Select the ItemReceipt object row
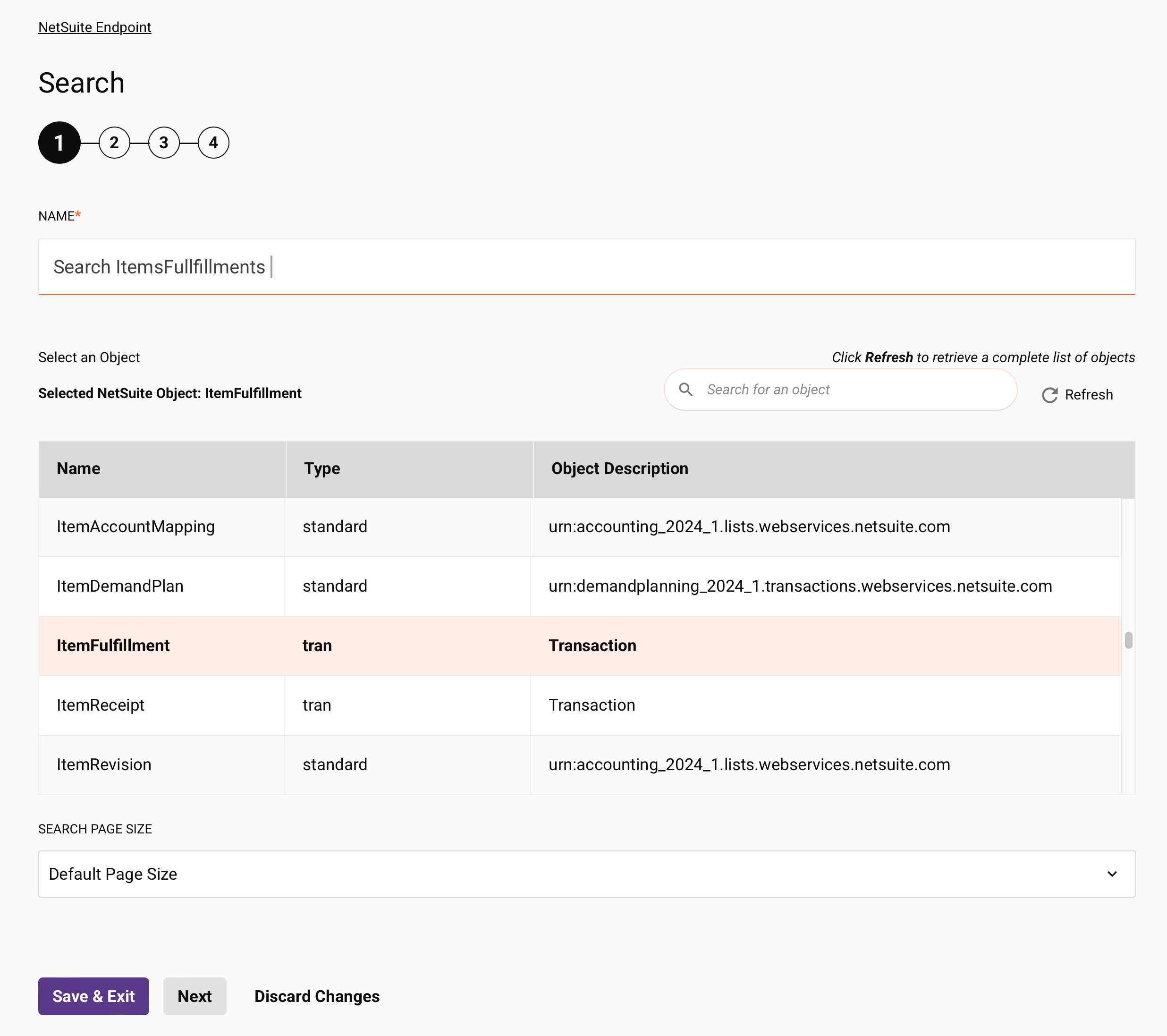The image size is (1167, 1036). (101, 705)
